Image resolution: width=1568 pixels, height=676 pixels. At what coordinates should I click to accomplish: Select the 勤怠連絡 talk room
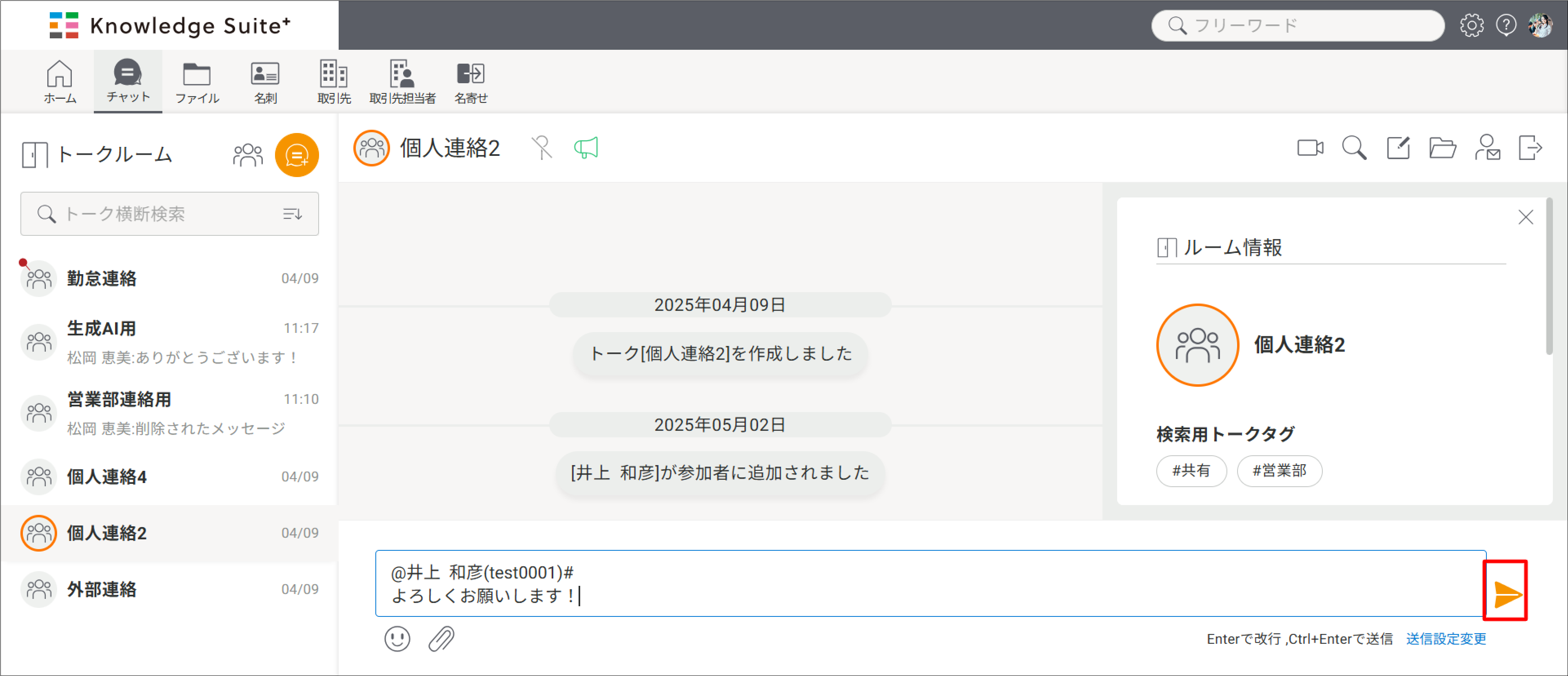click(169, 278)
